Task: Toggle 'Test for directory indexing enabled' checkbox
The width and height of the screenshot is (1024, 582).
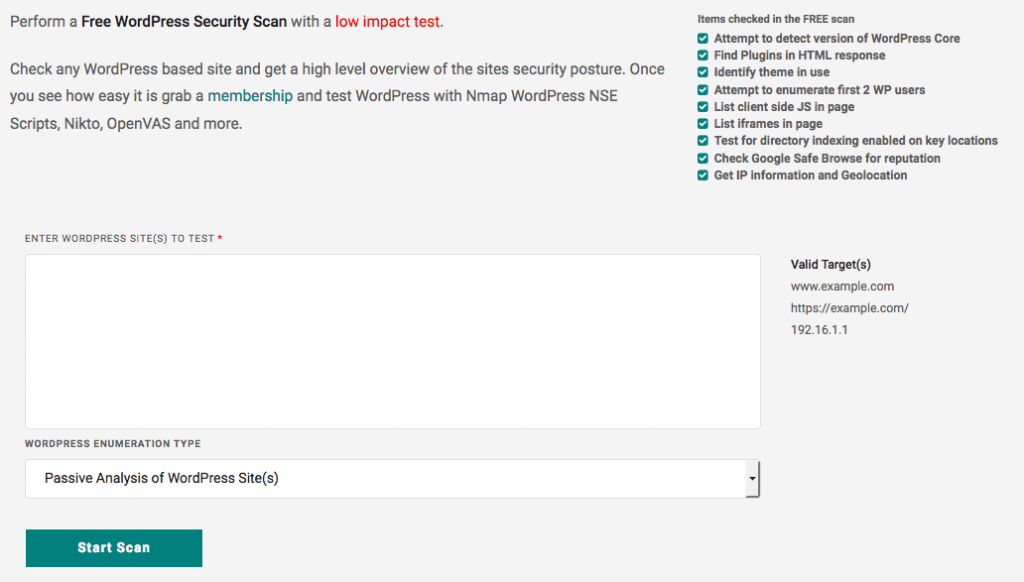Action: (x=703, y=141)
